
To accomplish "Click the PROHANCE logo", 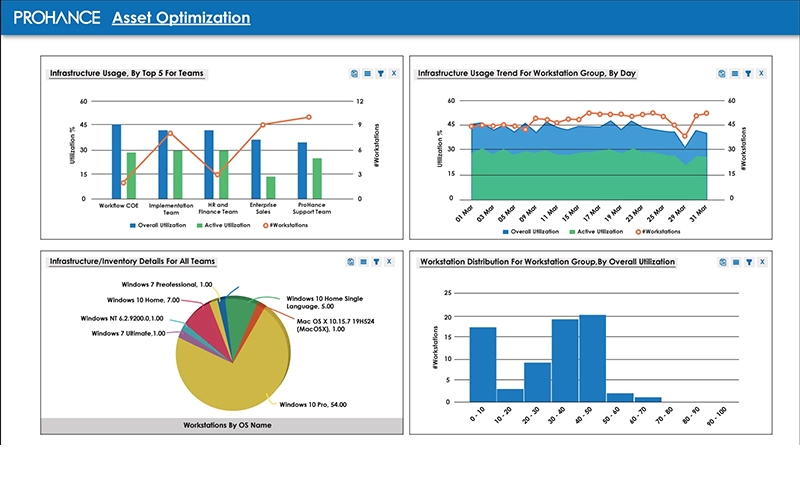I will [x=57, y=18].
